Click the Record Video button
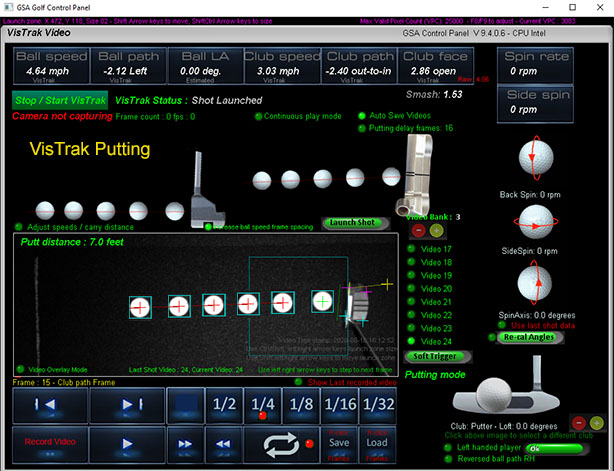This screenshot has height=471, width=614. click(x=50, y=444)
